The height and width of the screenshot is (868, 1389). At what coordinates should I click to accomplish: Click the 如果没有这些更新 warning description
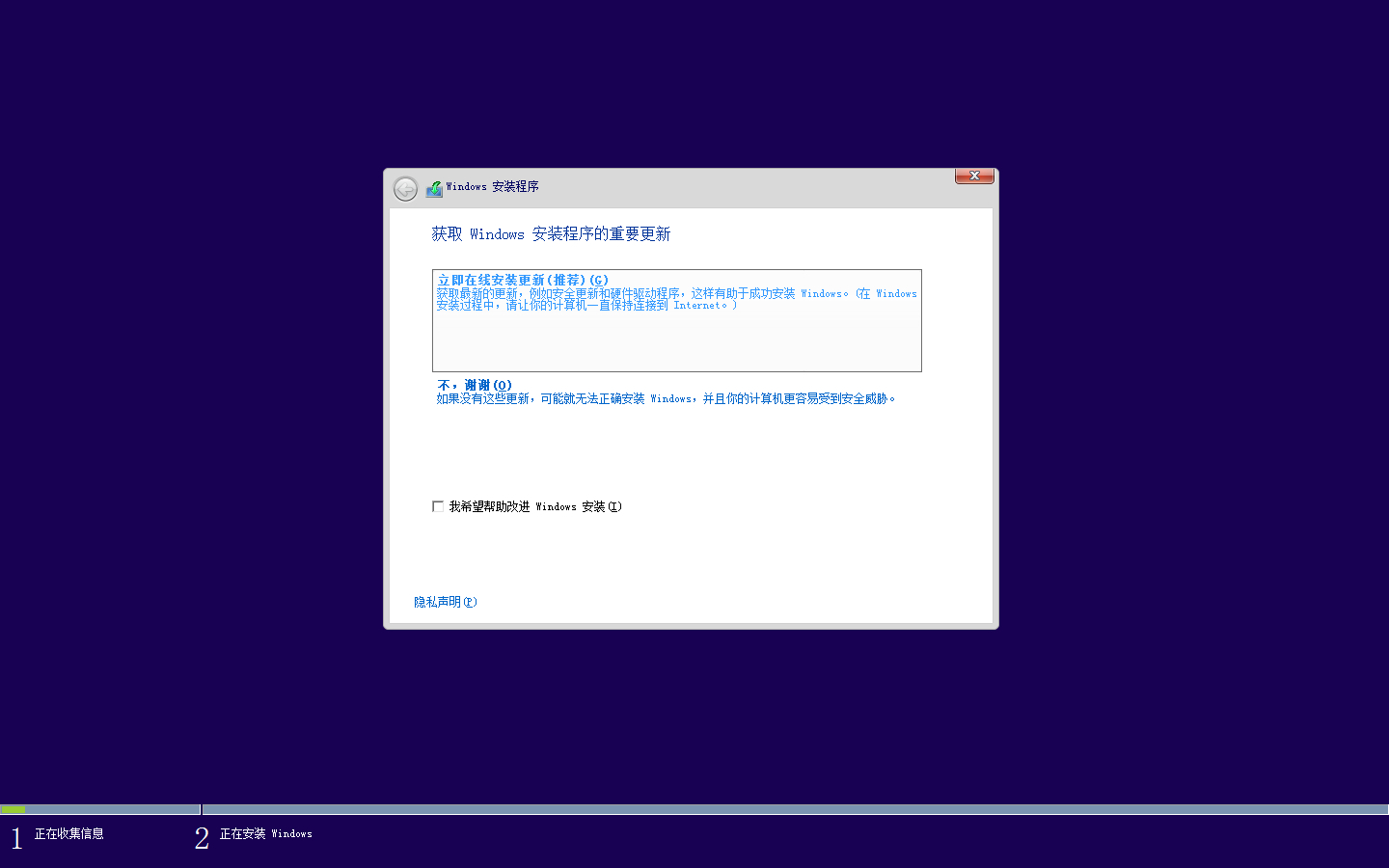(666, 399)
